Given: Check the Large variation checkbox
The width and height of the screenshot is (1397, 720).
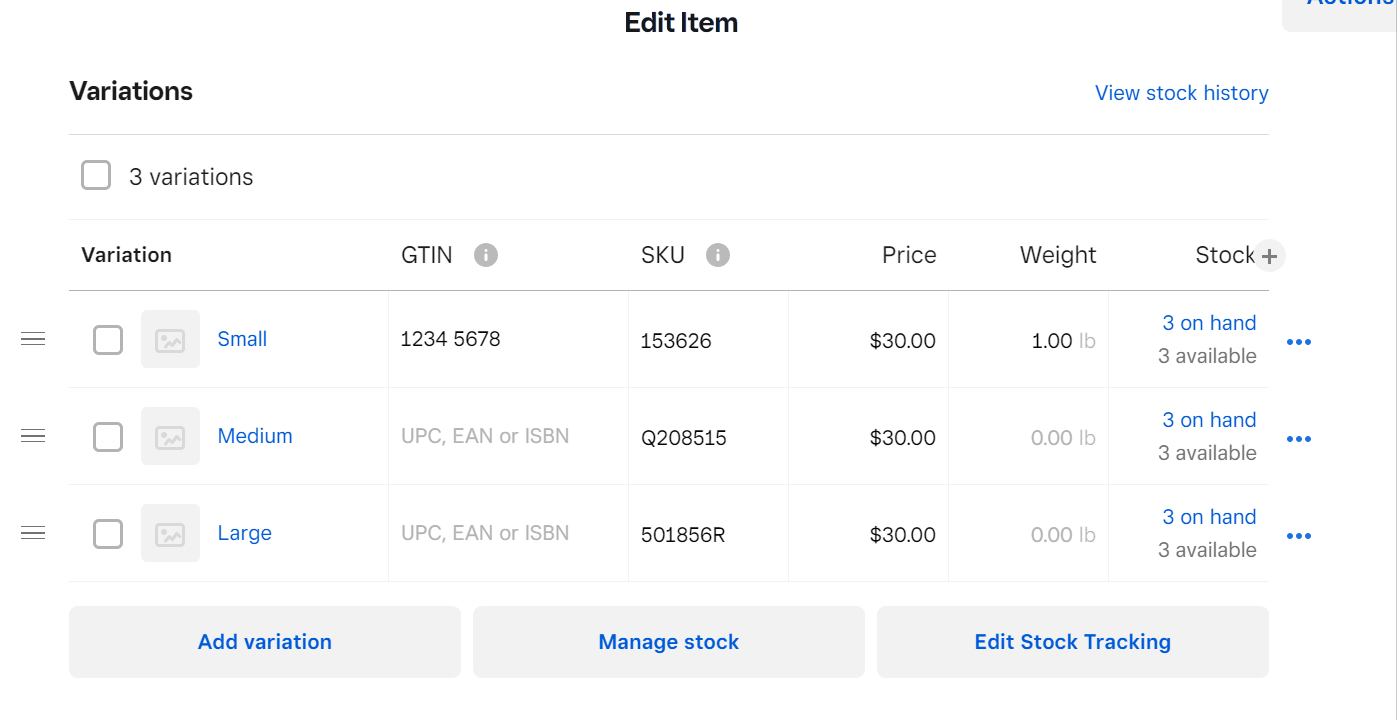Looking at the screenshot, I should click(108, 534).
